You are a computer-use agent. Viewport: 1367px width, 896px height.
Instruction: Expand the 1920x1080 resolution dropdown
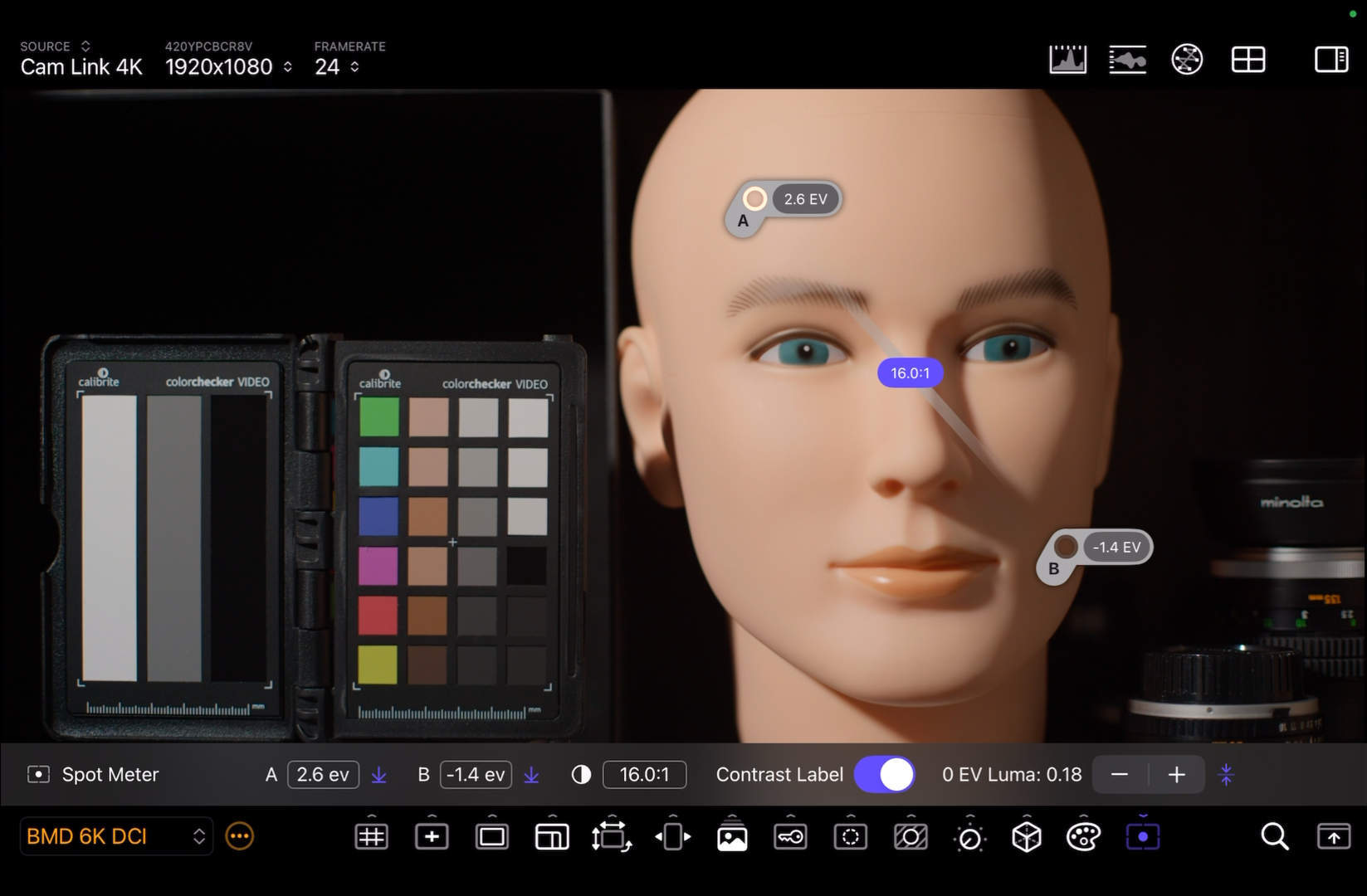click(228, 66)
